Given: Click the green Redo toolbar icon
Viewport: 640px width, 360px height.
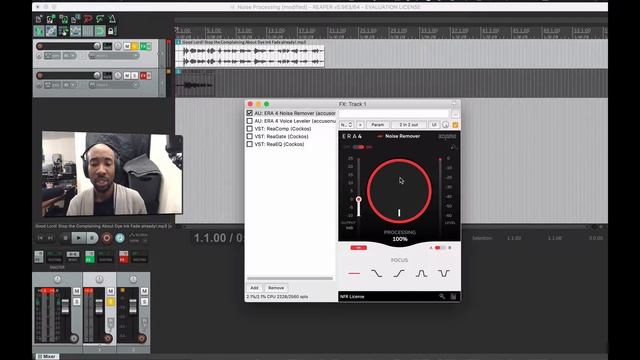Looking at the screenshot, I should [x=100, y=19].
